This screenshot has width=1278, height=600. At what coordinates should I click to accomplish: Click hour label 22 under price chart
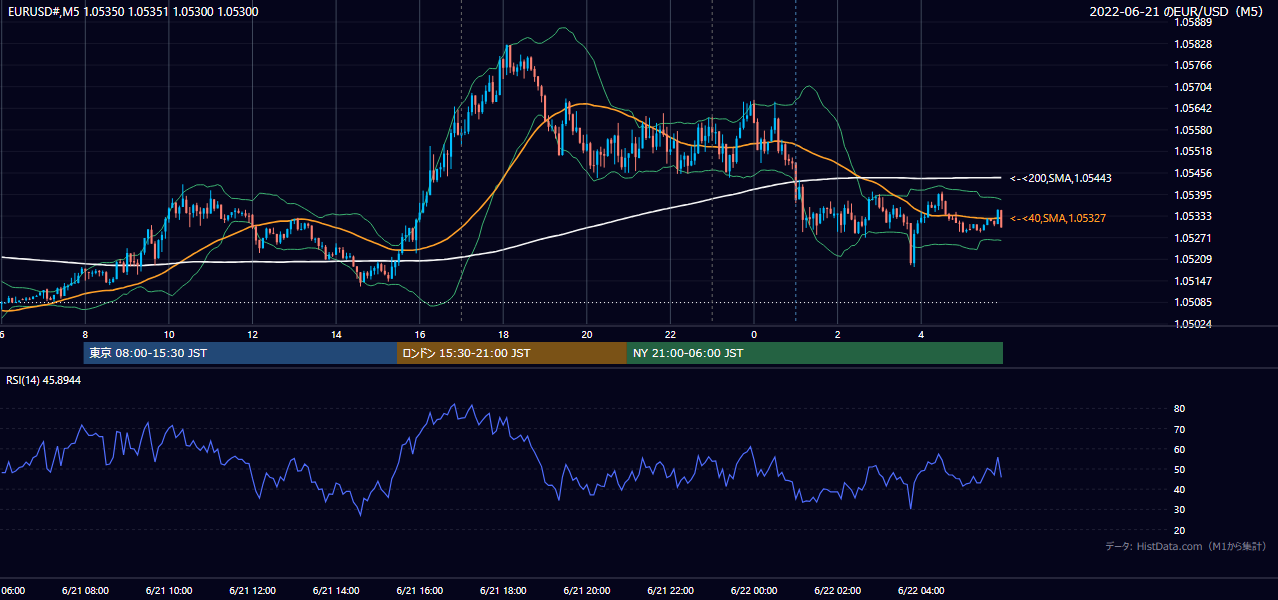[x=671, y=334]
